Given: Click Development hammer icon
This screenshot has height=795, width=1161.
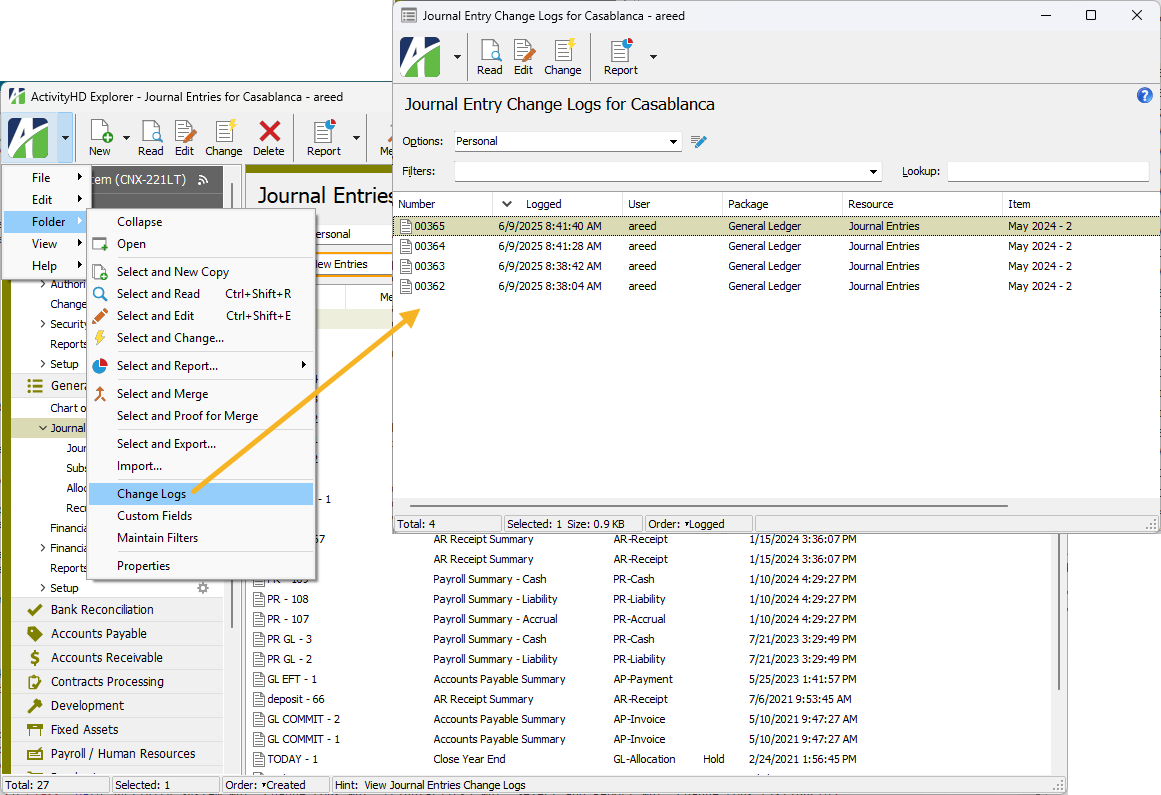Looking at the screenshot, I should [34, 705].
